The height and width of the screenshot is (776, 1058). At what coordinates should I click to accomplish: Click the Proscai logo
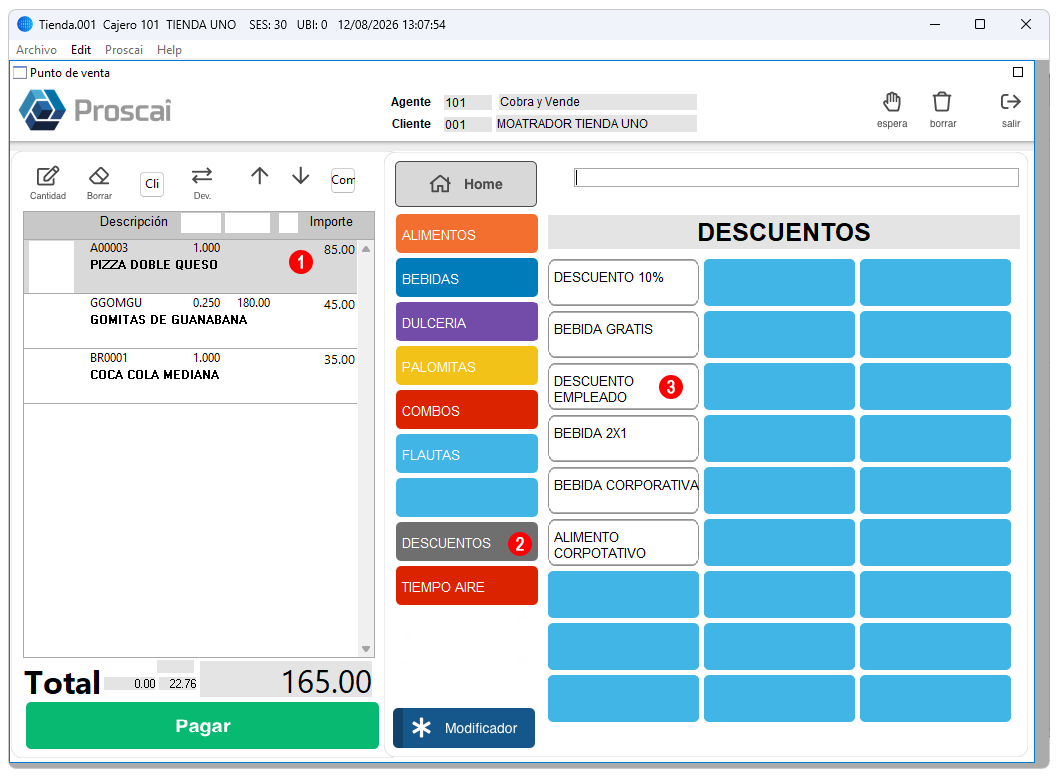[x=95, y=109]
